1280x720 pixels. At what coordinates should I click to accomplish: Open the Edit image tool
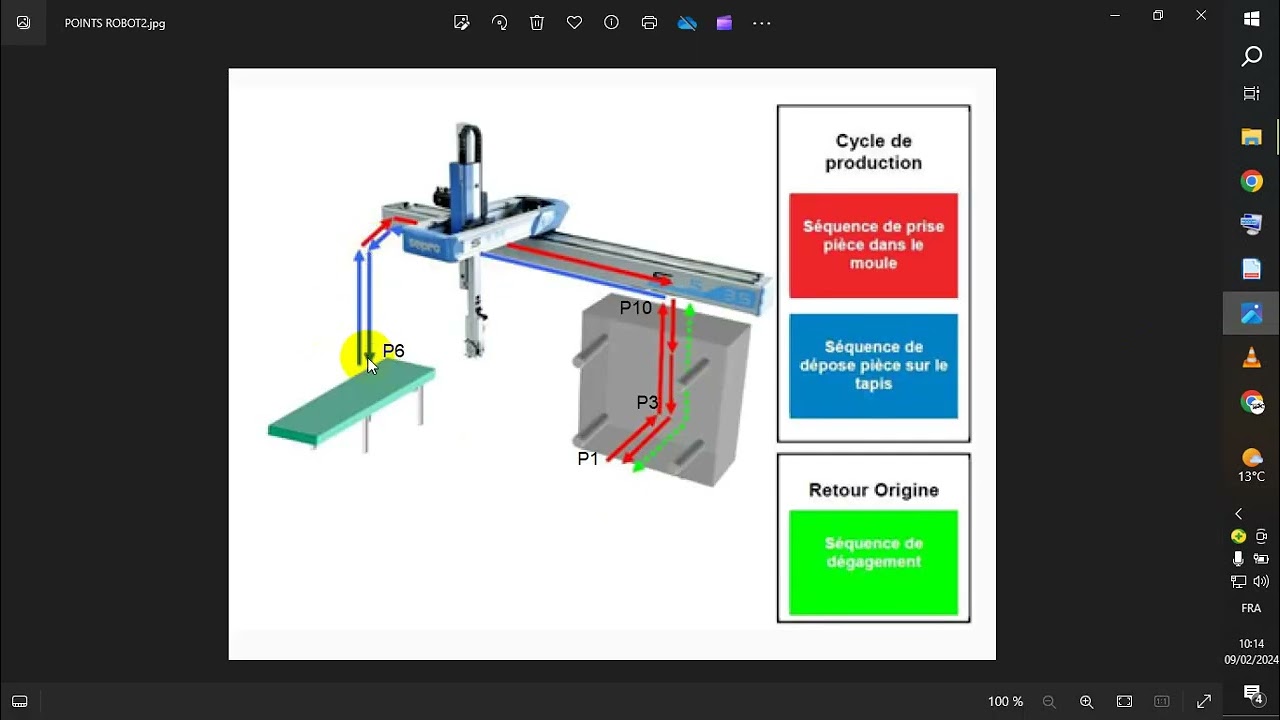[461, 22]
